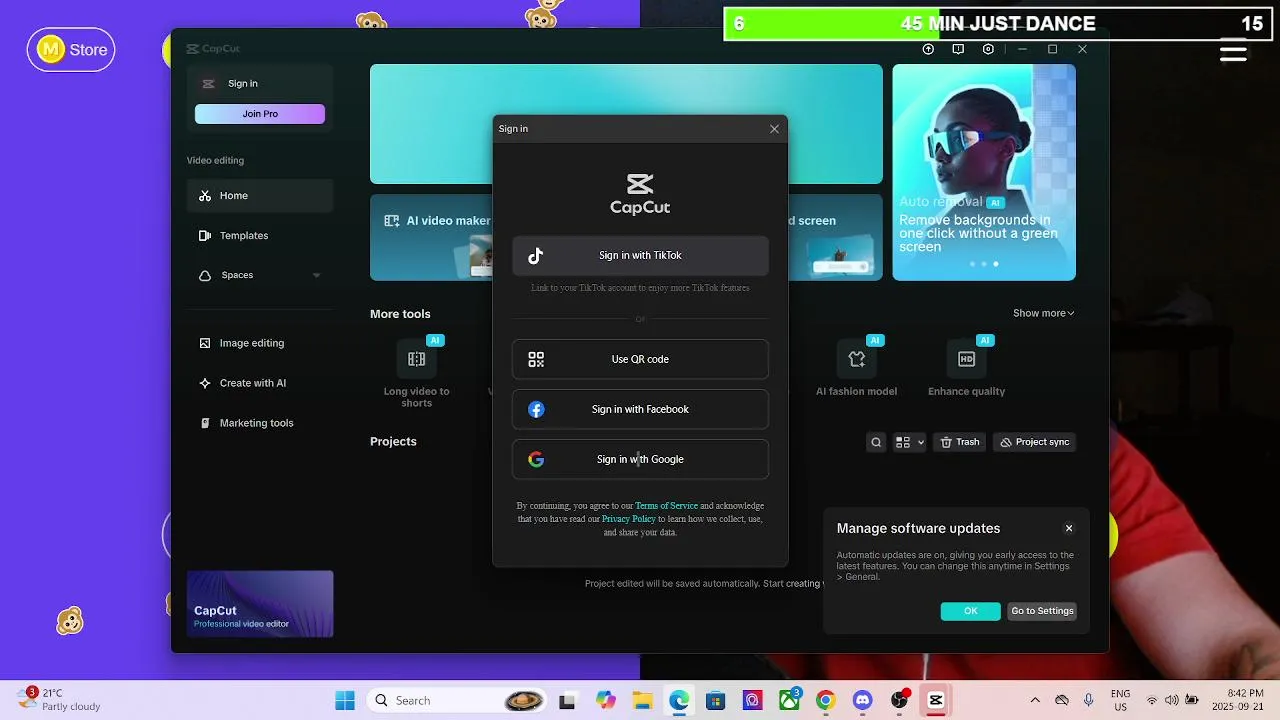Click the Home icon in sidebar
The width and height of the screenshot is (1280, 720).
tap(205, 196)
